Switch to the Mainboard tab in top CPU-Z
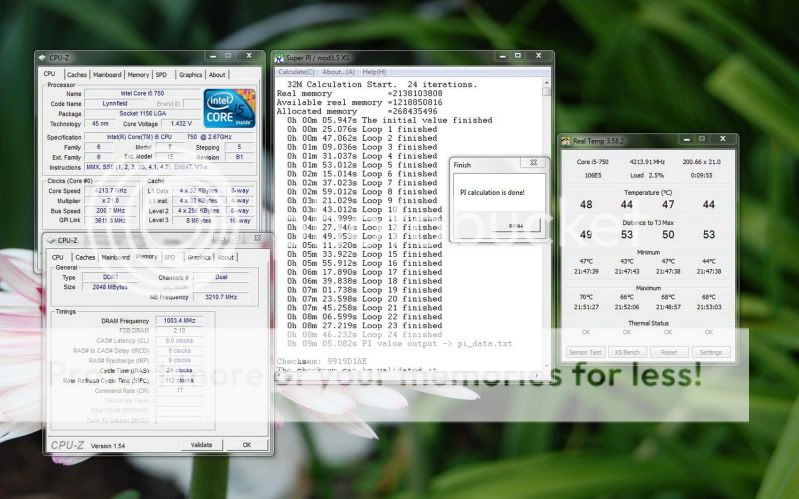The image size is (799, 499). click(x=107, y=74)
